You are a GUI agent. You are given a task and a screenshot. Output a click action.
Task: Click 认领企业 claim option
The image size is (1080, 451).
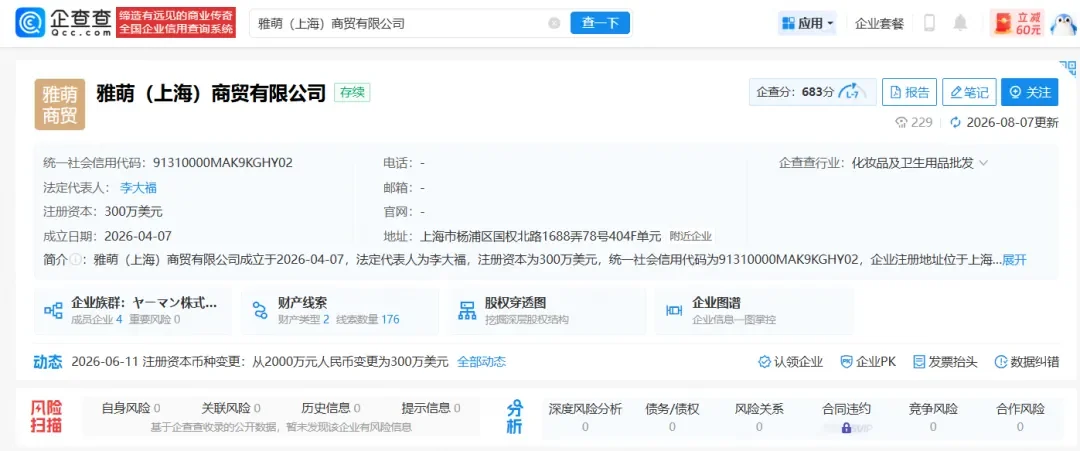click(790, 361)
